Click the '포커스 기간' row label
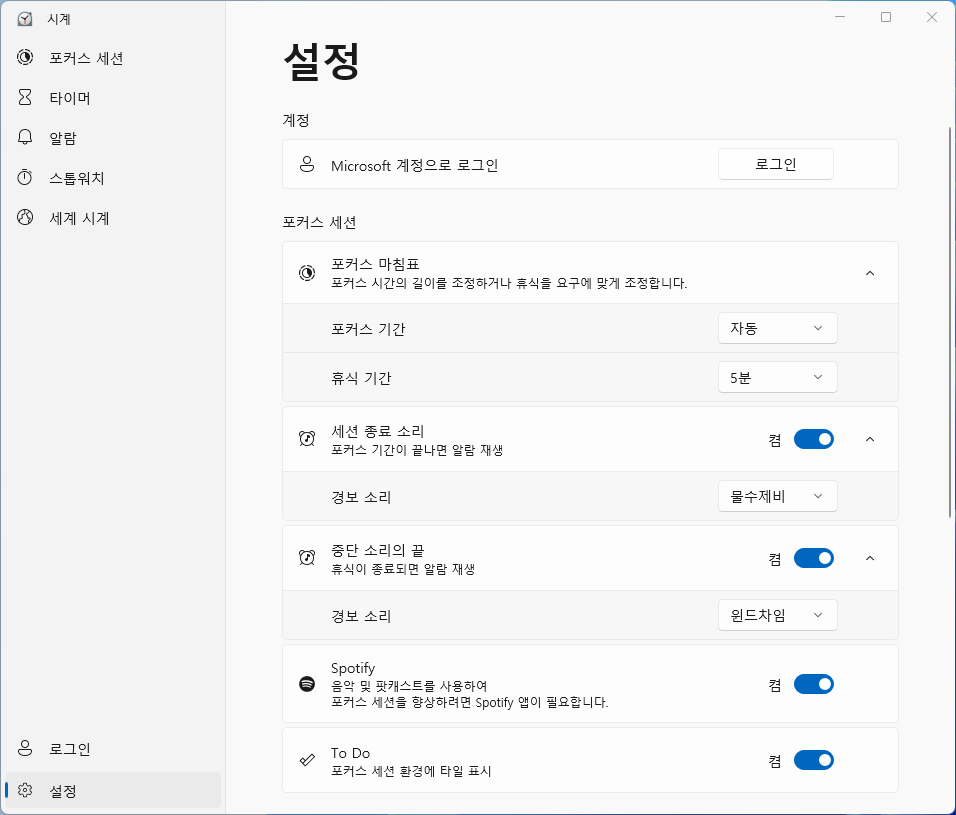 coord(368,329)
